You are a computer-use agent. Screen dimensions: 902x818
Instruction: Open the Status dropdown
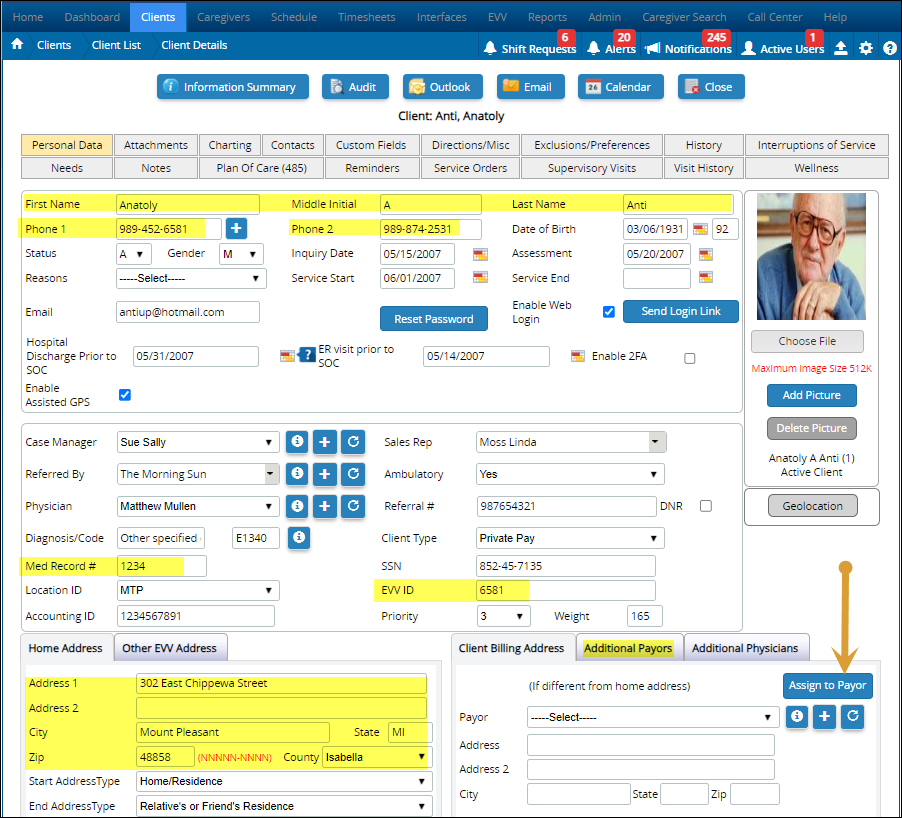tap(133, 254)
